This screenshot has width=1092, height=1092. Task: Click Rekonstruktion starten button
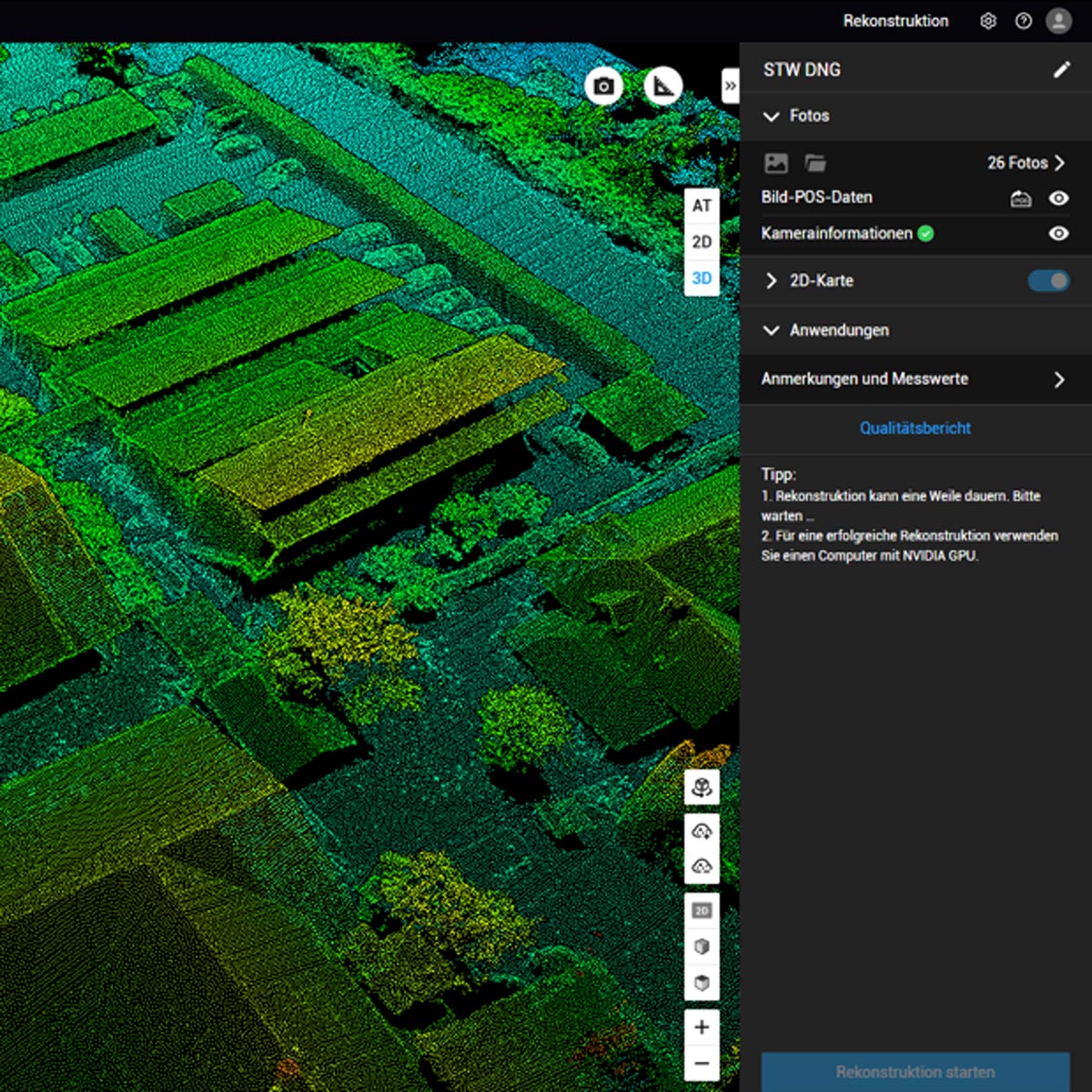pyautogui.click(x=915, y=1071)
